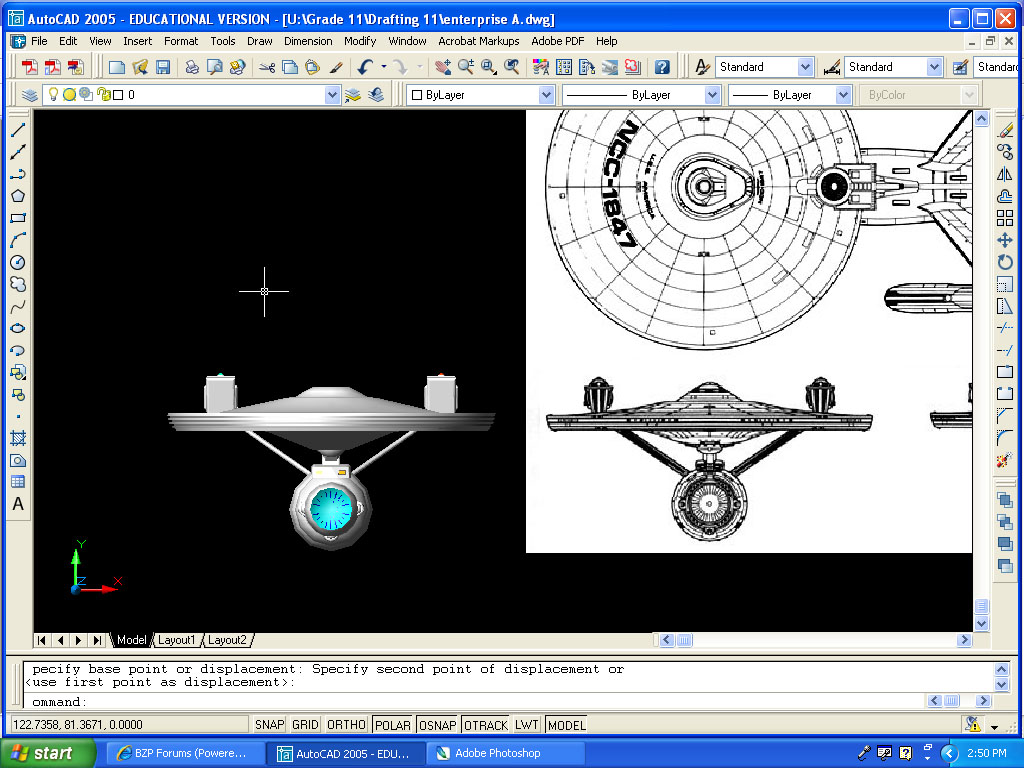The image size is (1024, 768).
Task: Toggle layer 0 on/off lightbulb
Action: (54, 95)
